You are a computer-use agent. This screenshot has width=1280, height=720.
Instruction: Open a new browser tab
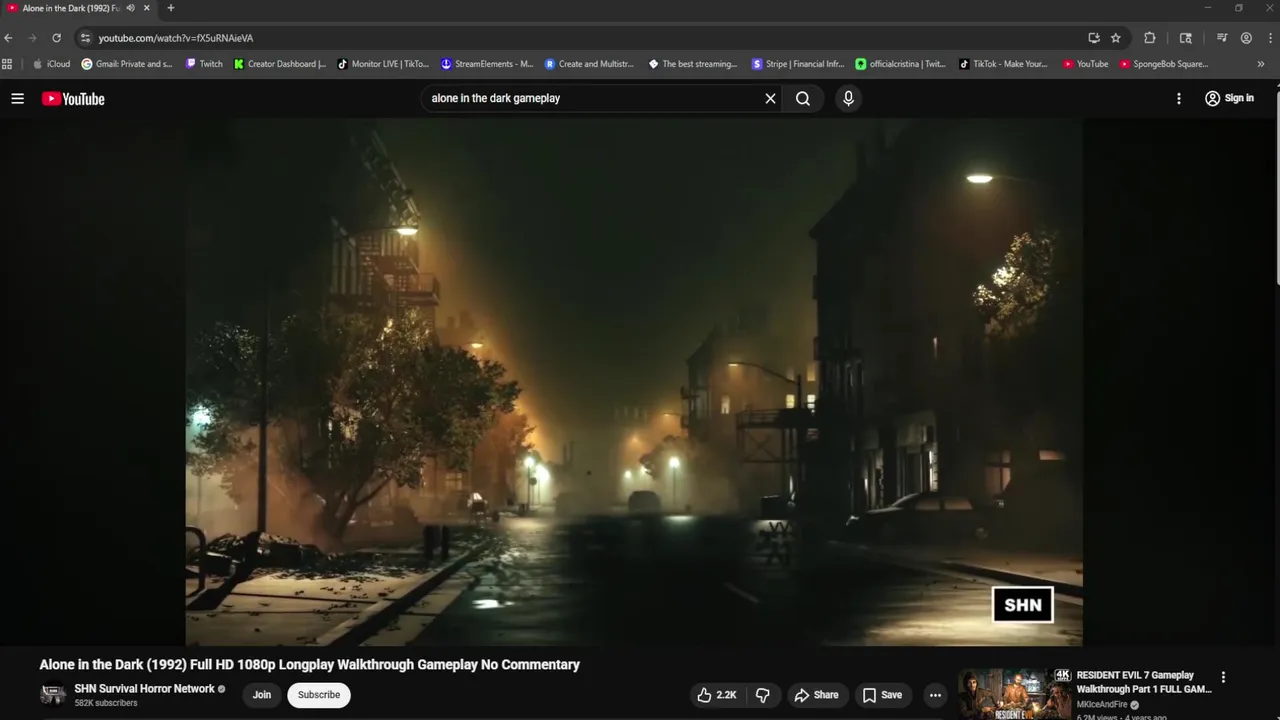tap(170, 8)
